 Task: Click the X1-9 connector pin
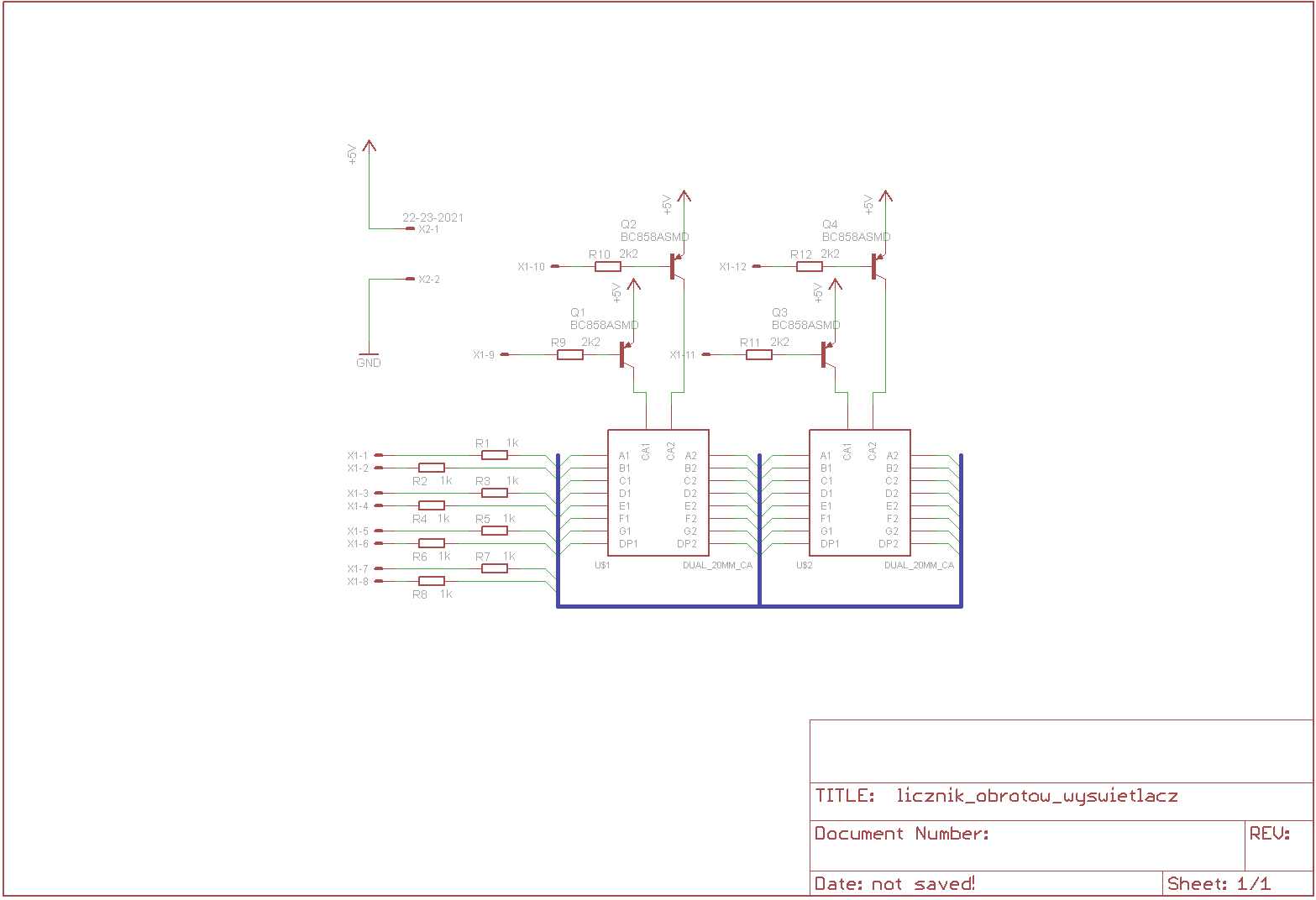pyautogui.click(x=505, y=354)
